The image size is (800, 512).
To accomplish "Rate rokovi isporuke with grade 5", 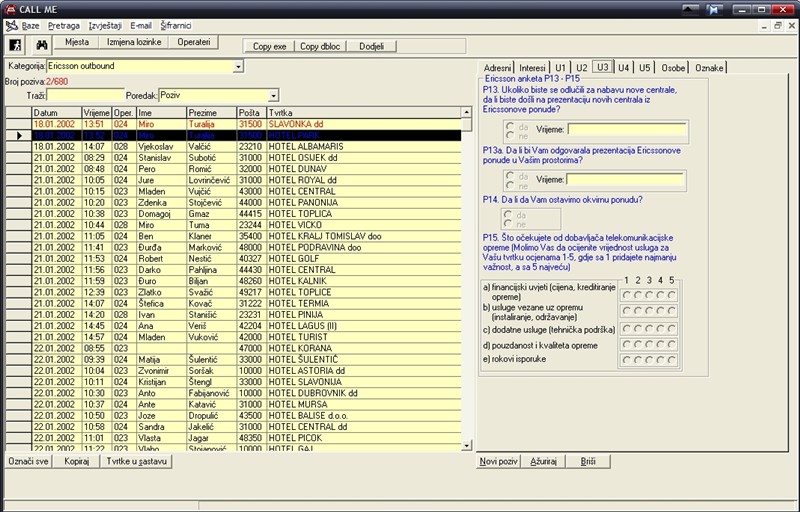I will pyautogui.click(x=671, y=360).
